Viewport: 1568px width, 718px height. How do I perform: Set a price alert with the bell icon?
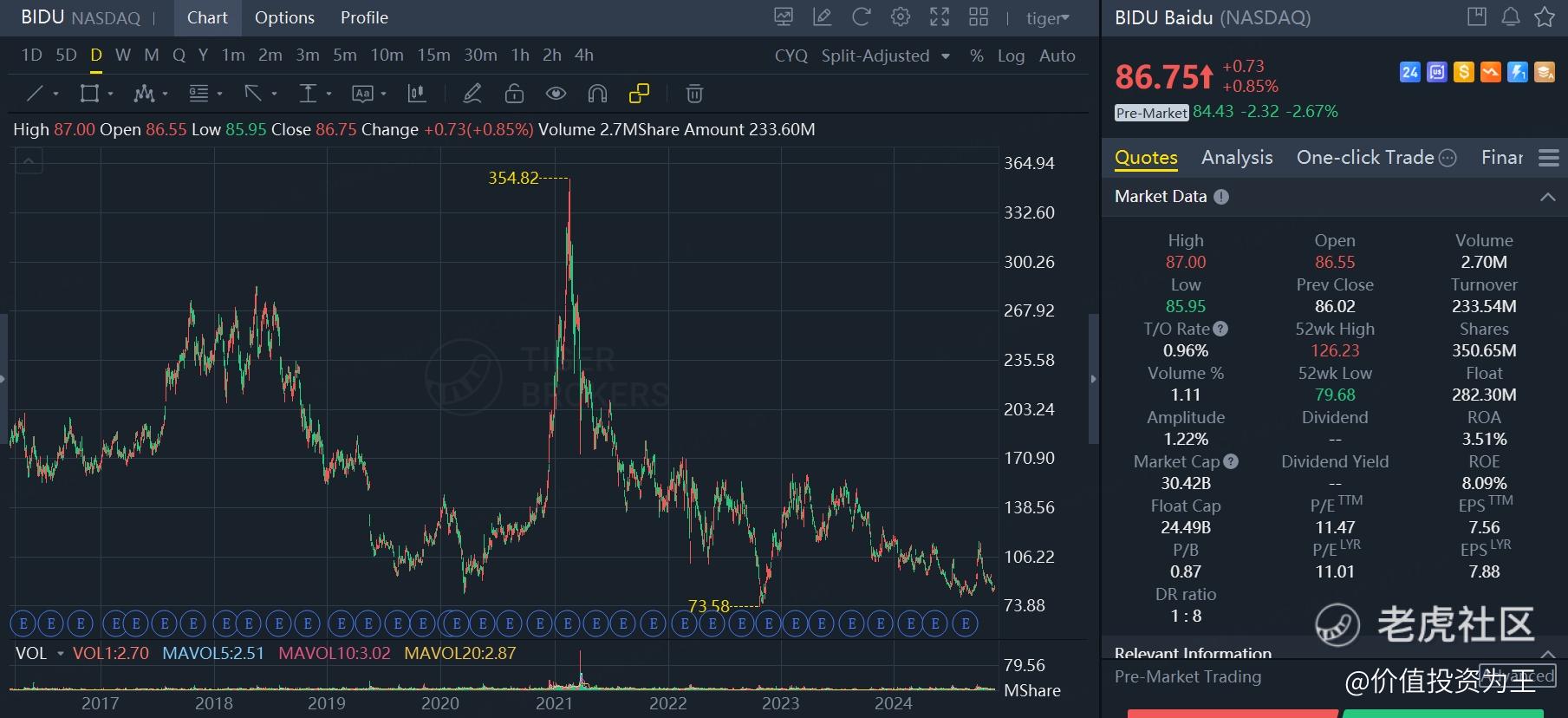click(x=1511, y=16)
